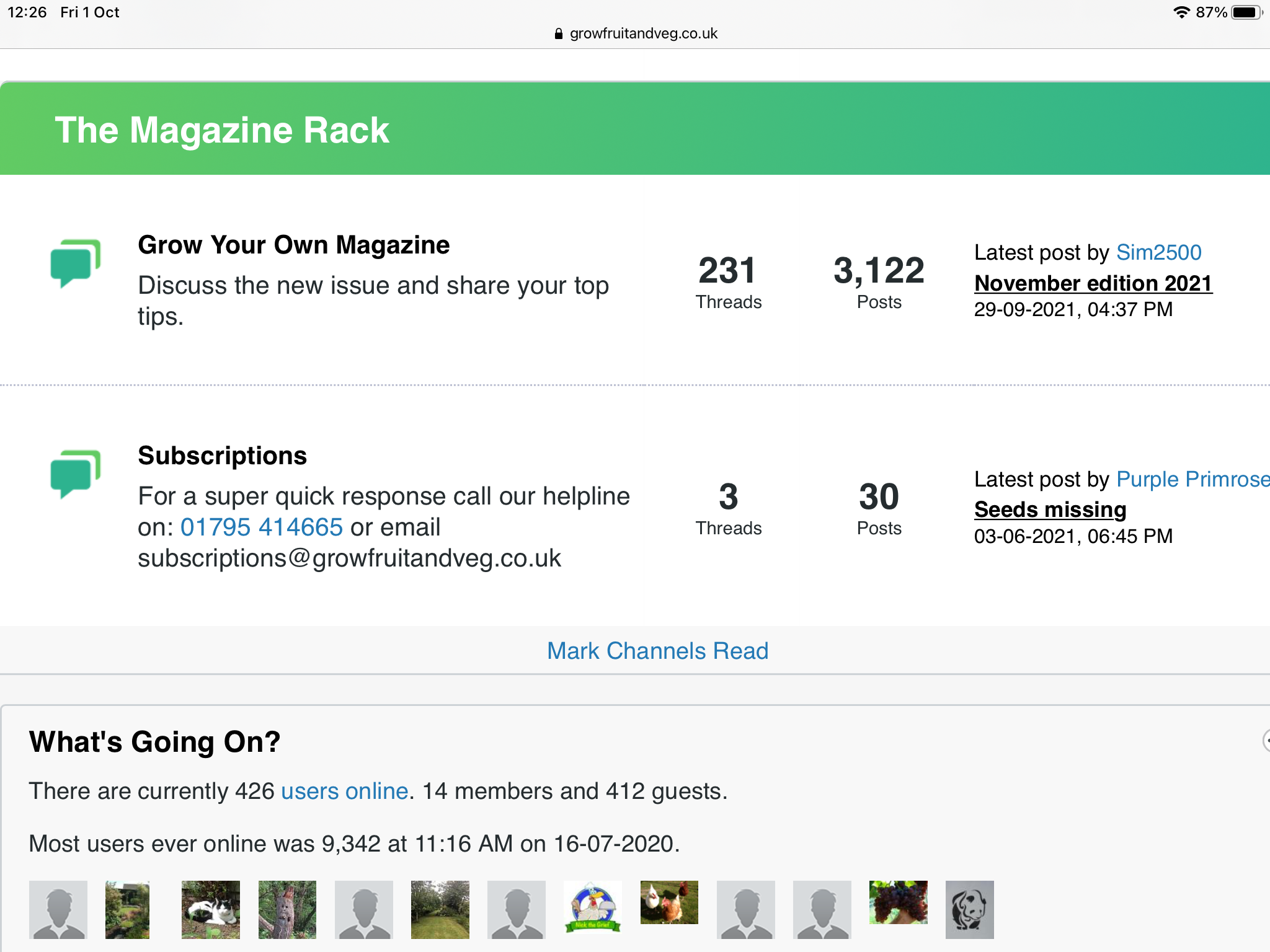Open default silhouette avatar left of garden path photo

58,909
